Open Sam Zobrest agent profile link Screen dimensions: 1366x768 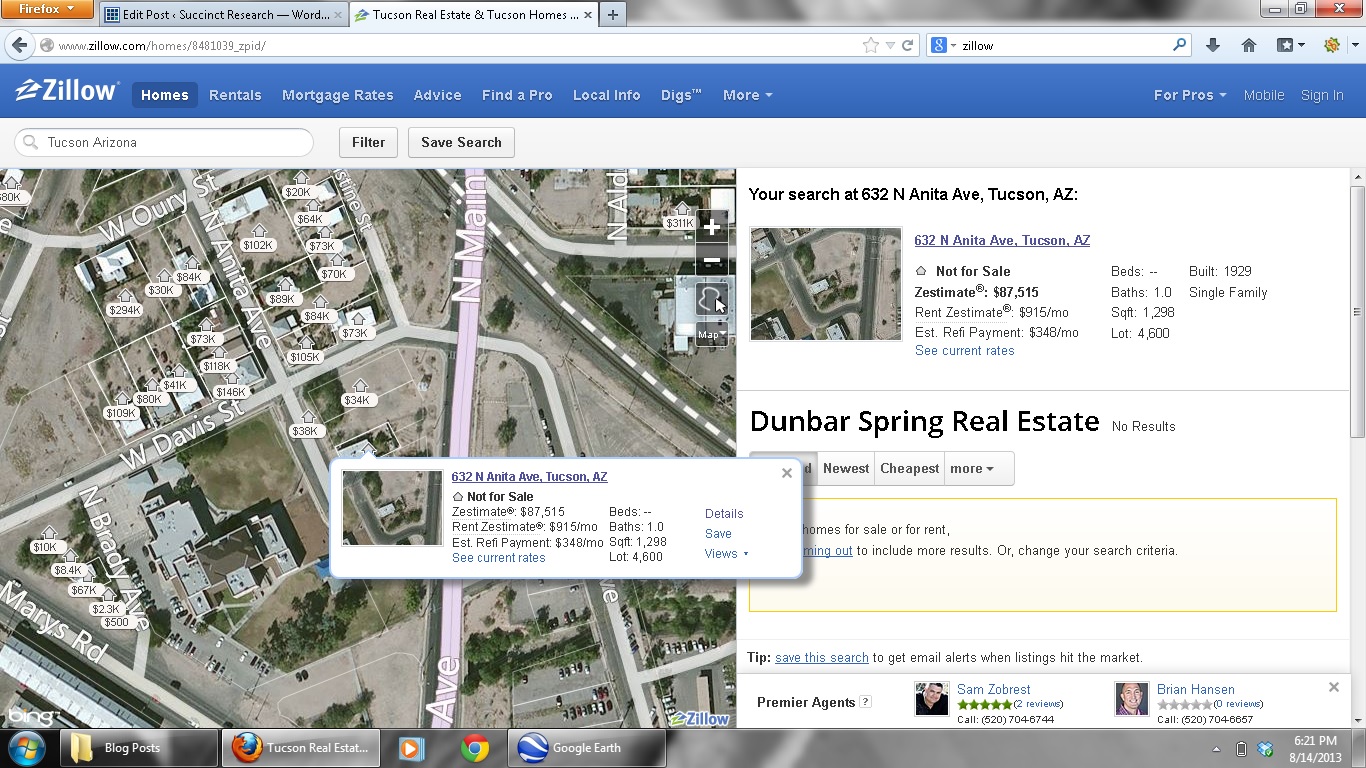[994, 689]
